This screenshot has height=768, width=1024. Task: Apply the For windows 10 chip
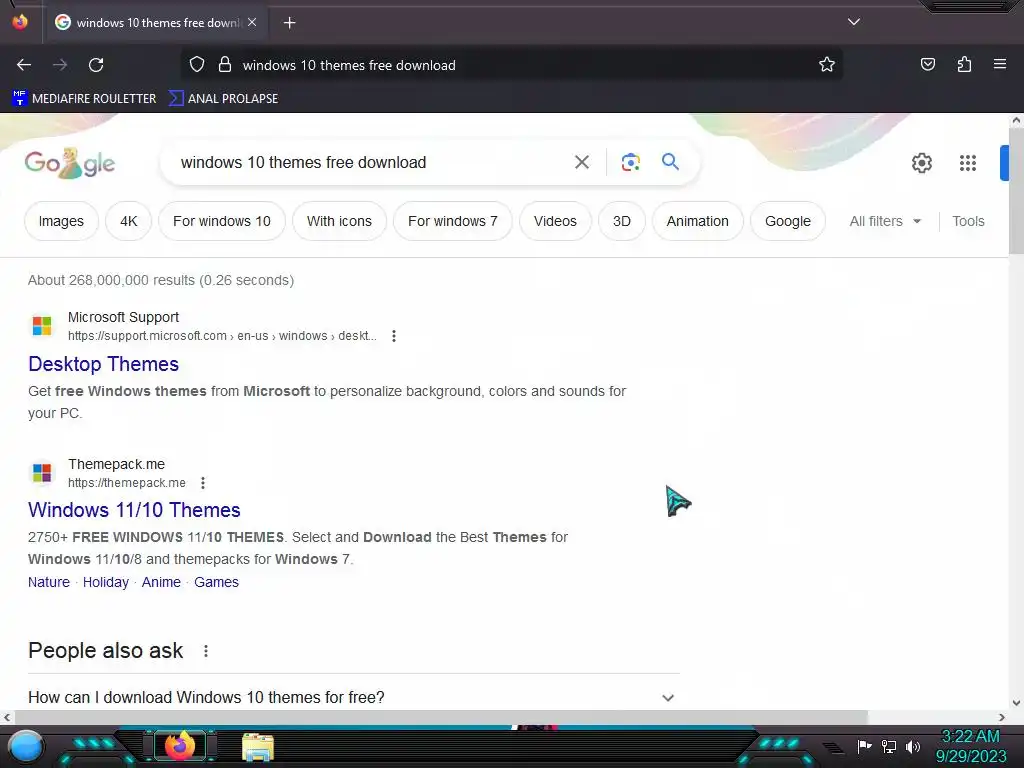[x=222, y=221]
